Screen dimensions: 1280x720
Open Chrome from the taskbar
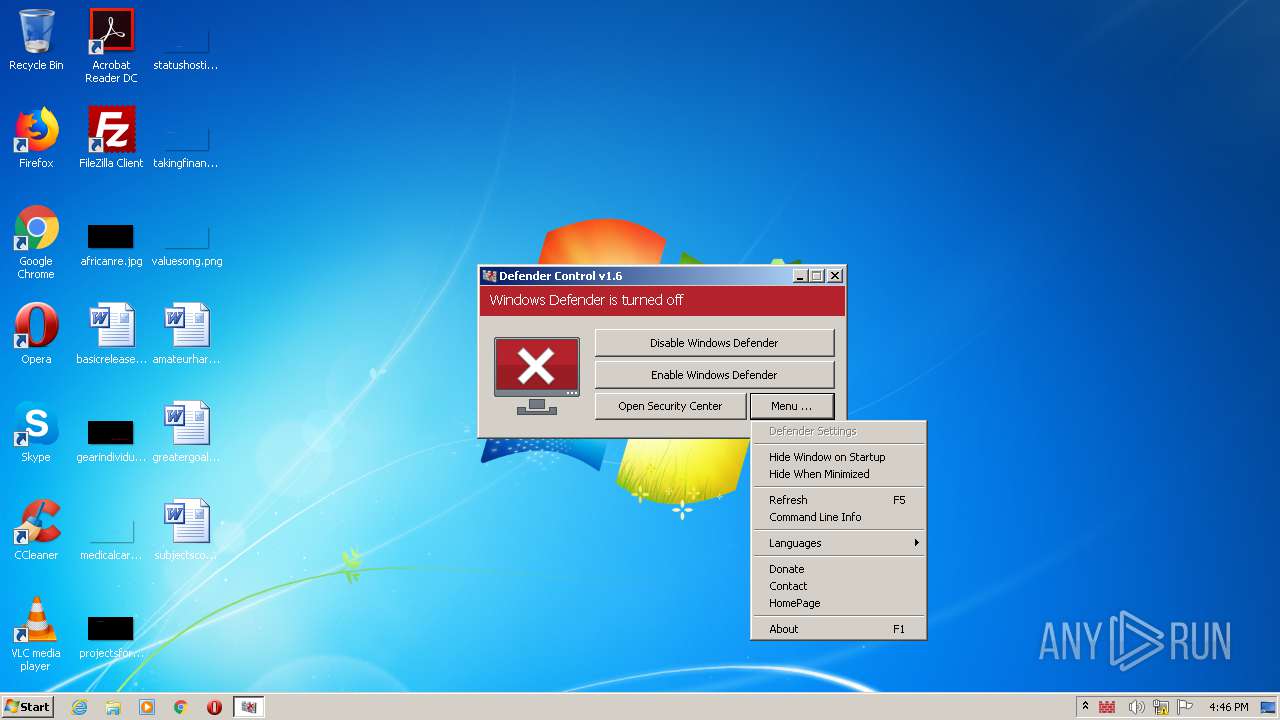pyautogui.click(x=181, y=707)
